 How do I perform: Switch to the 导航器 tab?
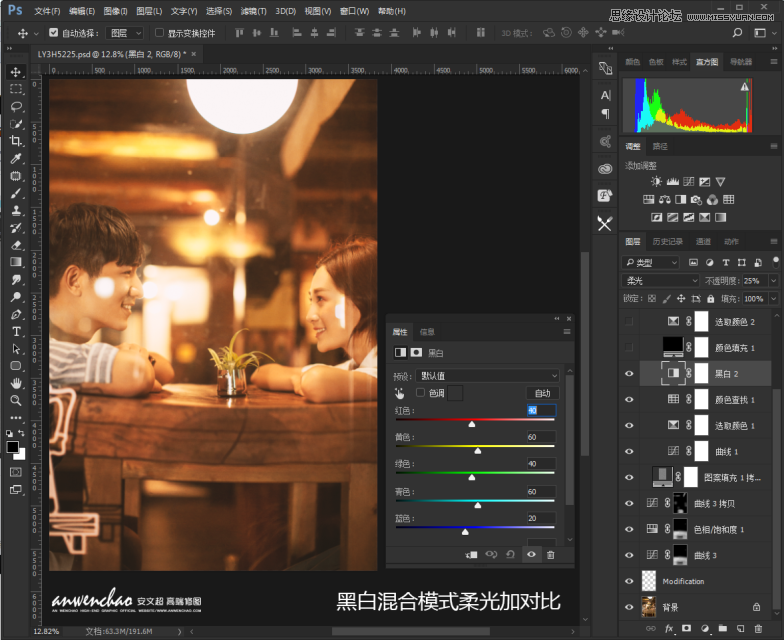[740, 62]
